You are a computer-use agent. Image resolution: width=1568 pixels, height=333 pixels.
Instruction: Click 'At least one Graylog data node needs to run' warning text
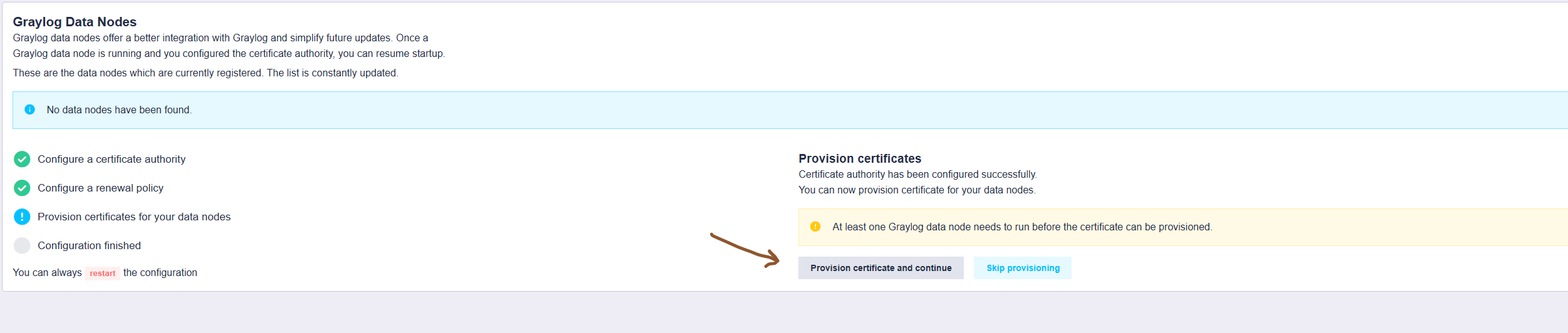(1022, 227)
